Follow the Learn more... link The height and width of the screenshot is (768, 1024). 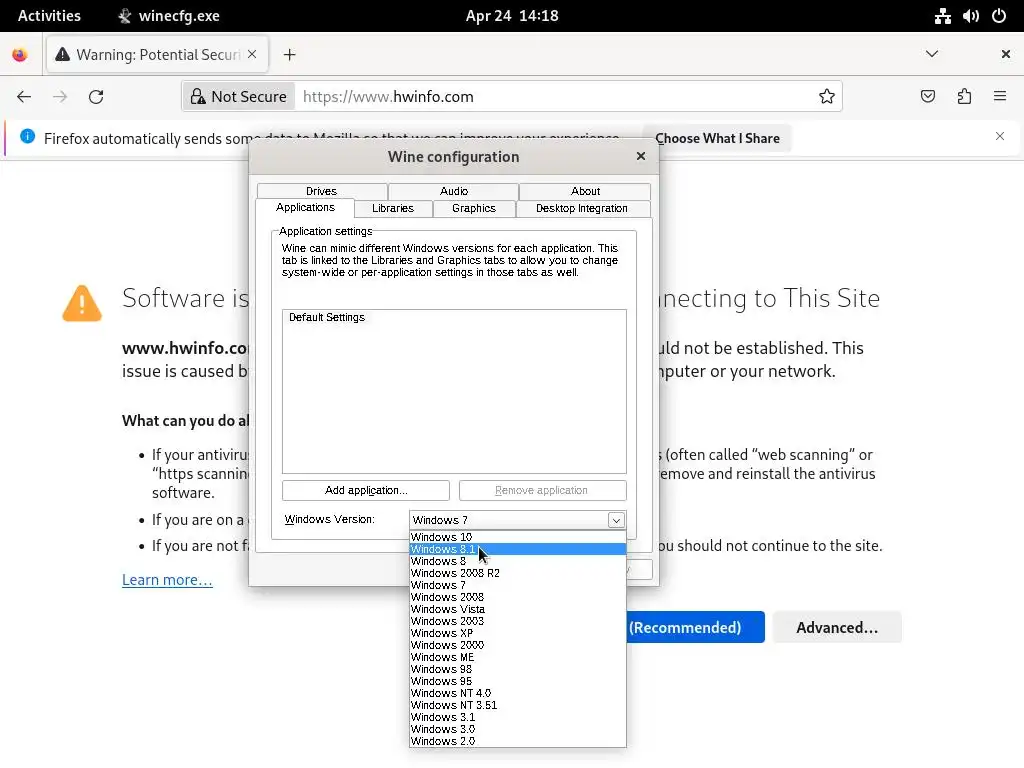click(x=167, y=580)
